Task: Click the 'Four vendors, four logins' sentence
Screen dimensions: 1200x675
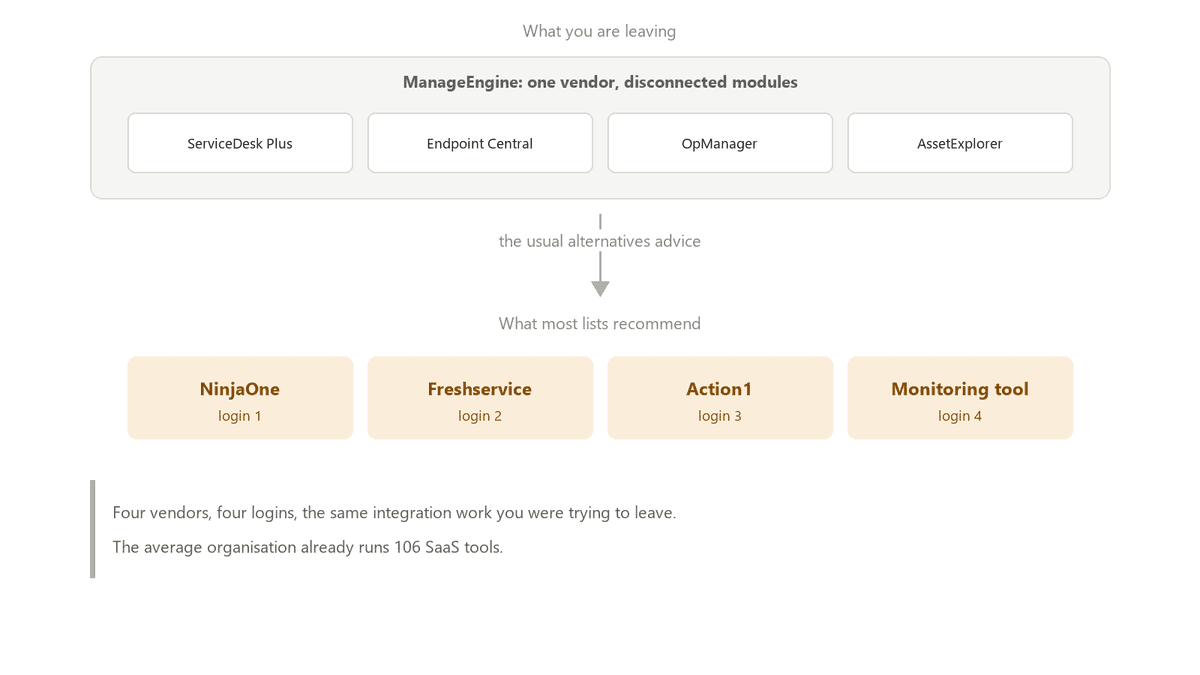Action: [394, 513]
